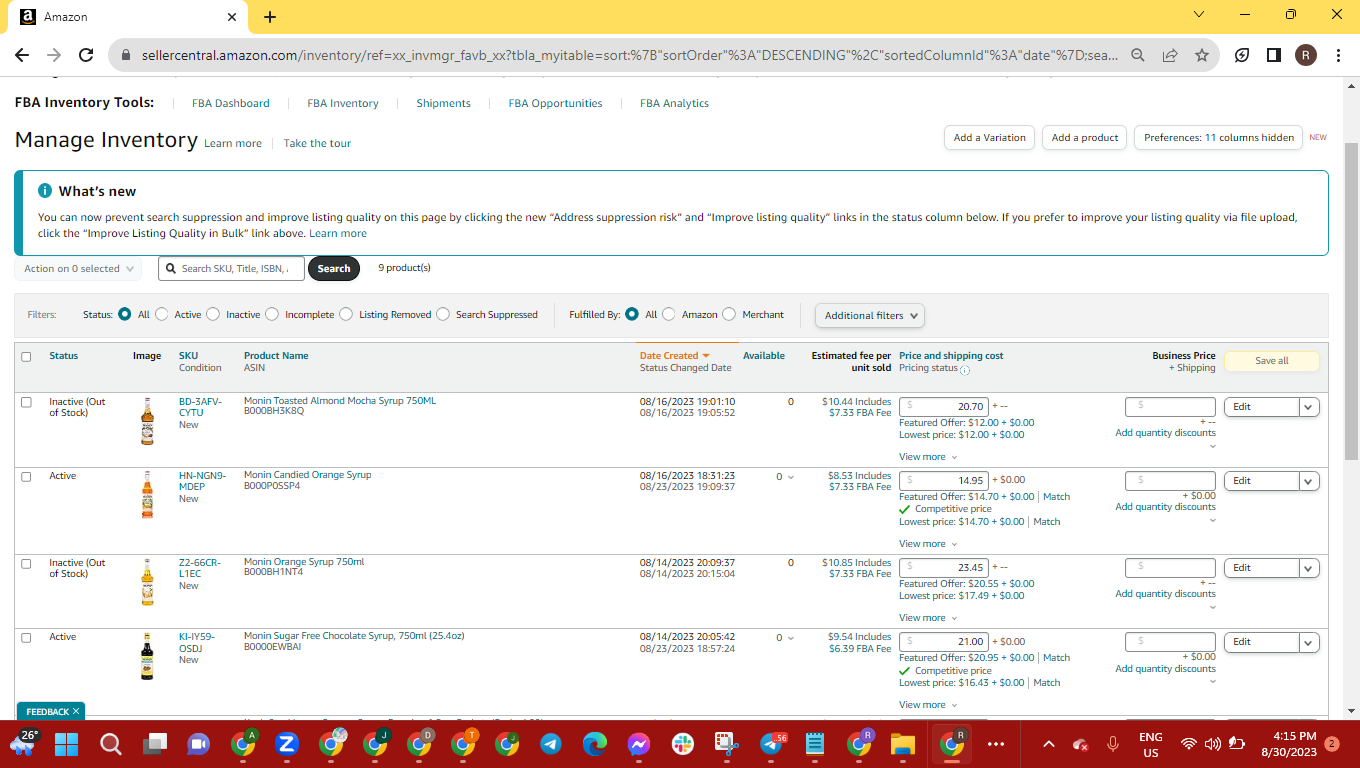Select the Monin Candied Orange Syrup row checkbox
Screen dimensions: 1360x768
point(26,477)
